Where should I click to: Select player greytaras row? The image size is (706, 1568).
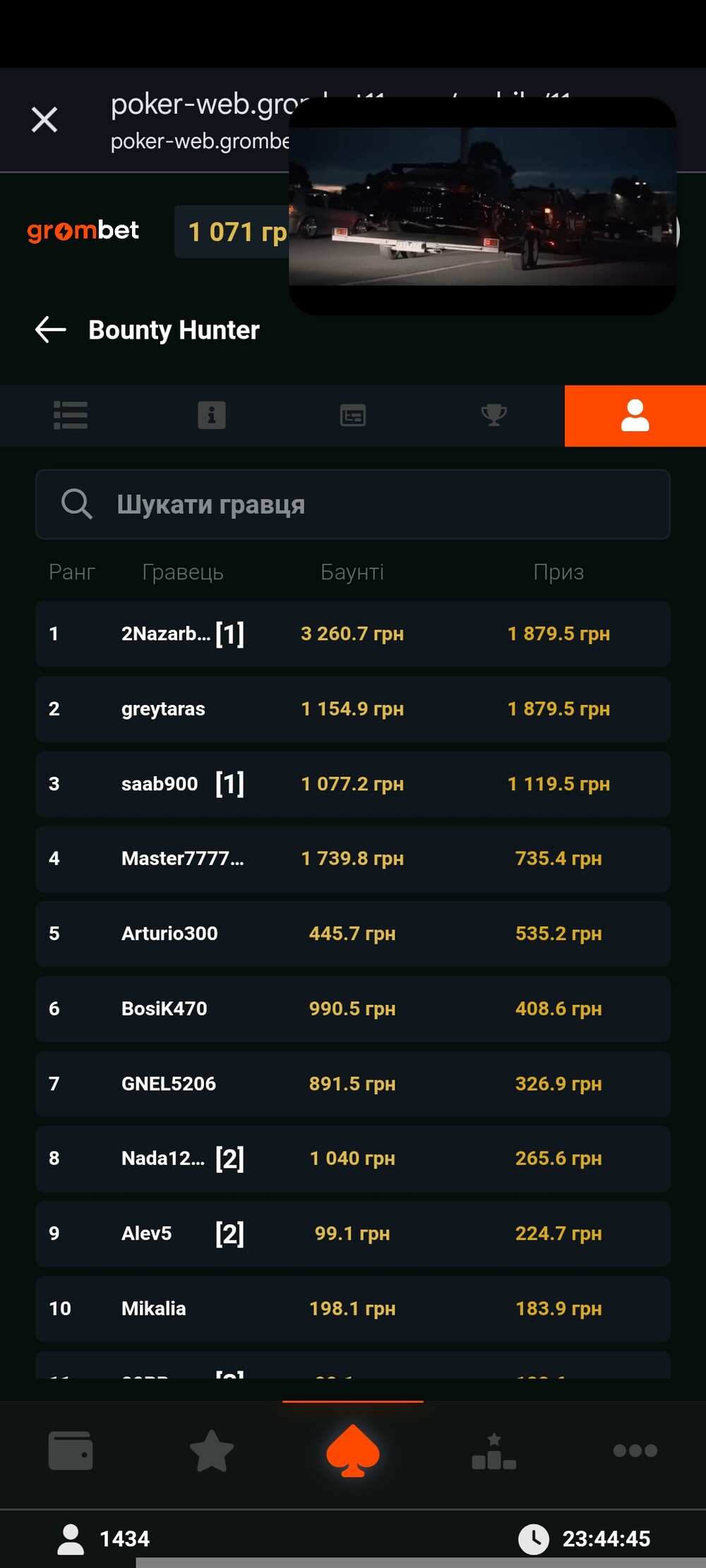point(353,709)
